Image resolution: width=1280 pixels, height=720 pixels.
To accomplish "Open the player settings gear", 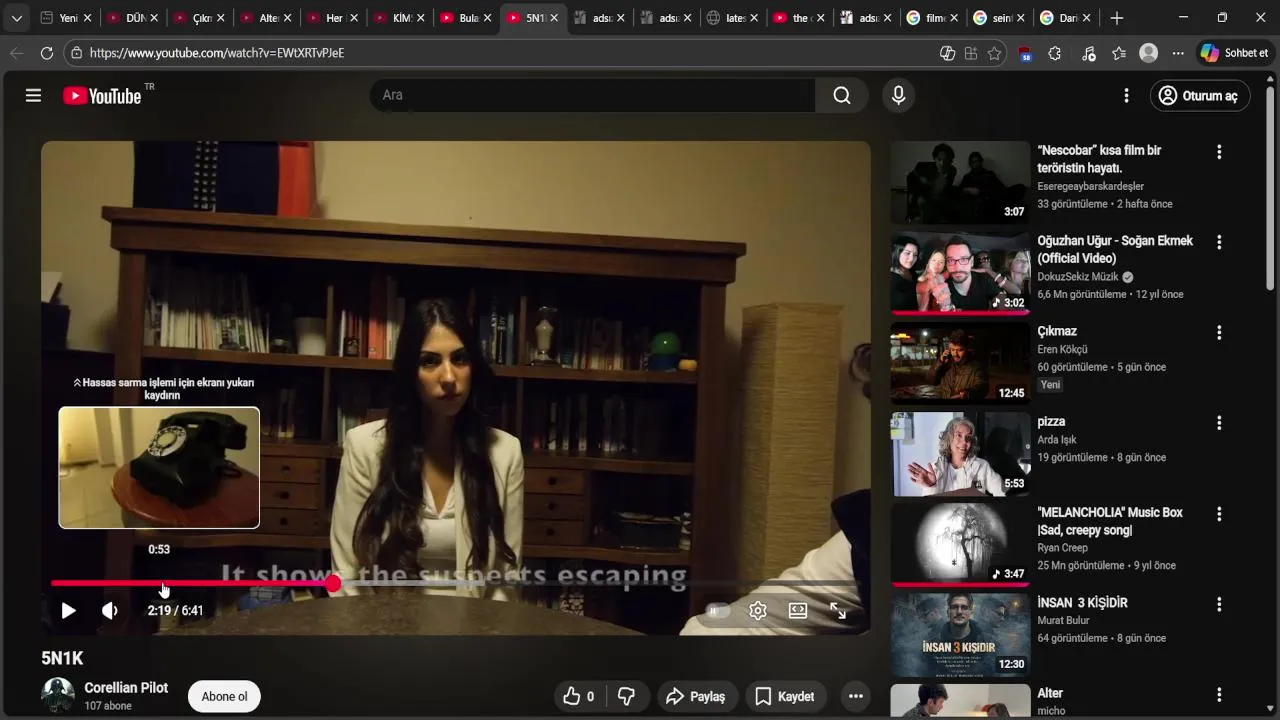I will [758, 610].
